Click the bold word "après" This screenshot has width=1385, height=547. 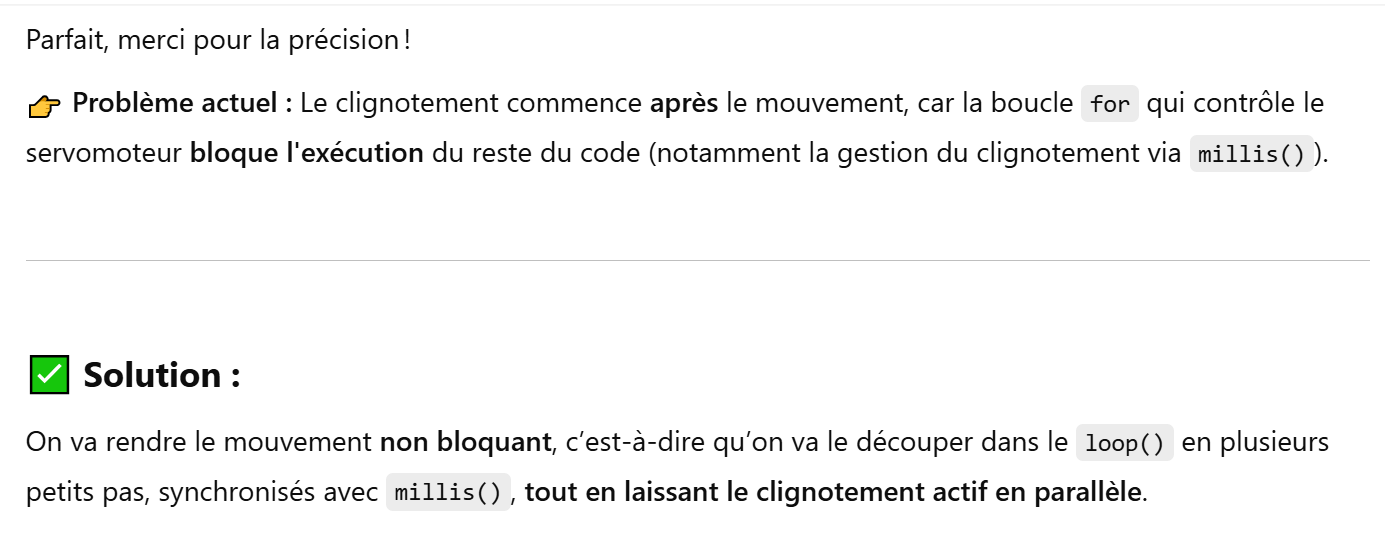[683, 104]
